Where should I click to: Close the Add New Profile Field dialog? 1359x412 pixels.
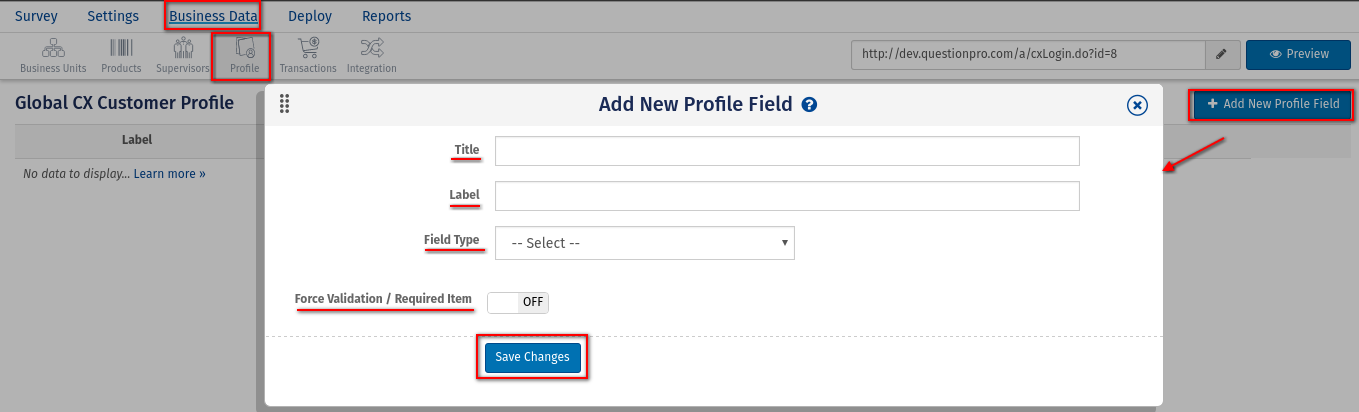1136,104
